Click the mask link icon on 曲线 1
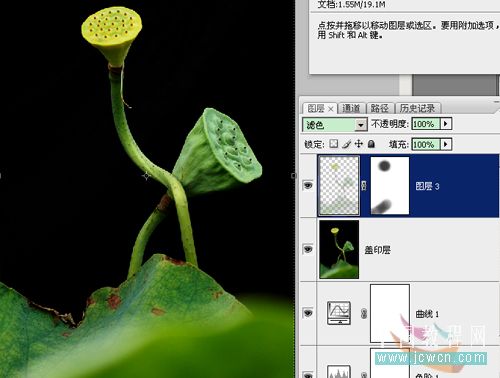Screen dimensions: 500x378 [364, 313]
